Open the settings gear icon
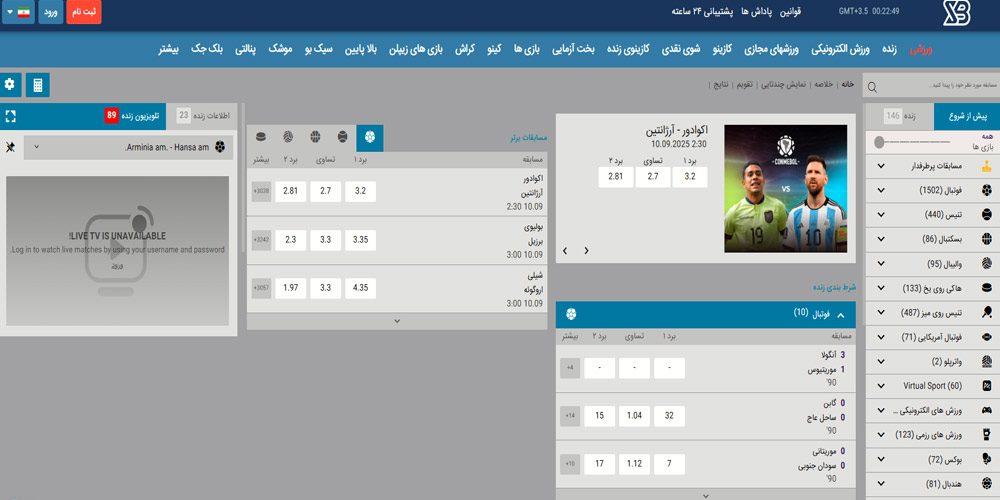 pos(11,85)
